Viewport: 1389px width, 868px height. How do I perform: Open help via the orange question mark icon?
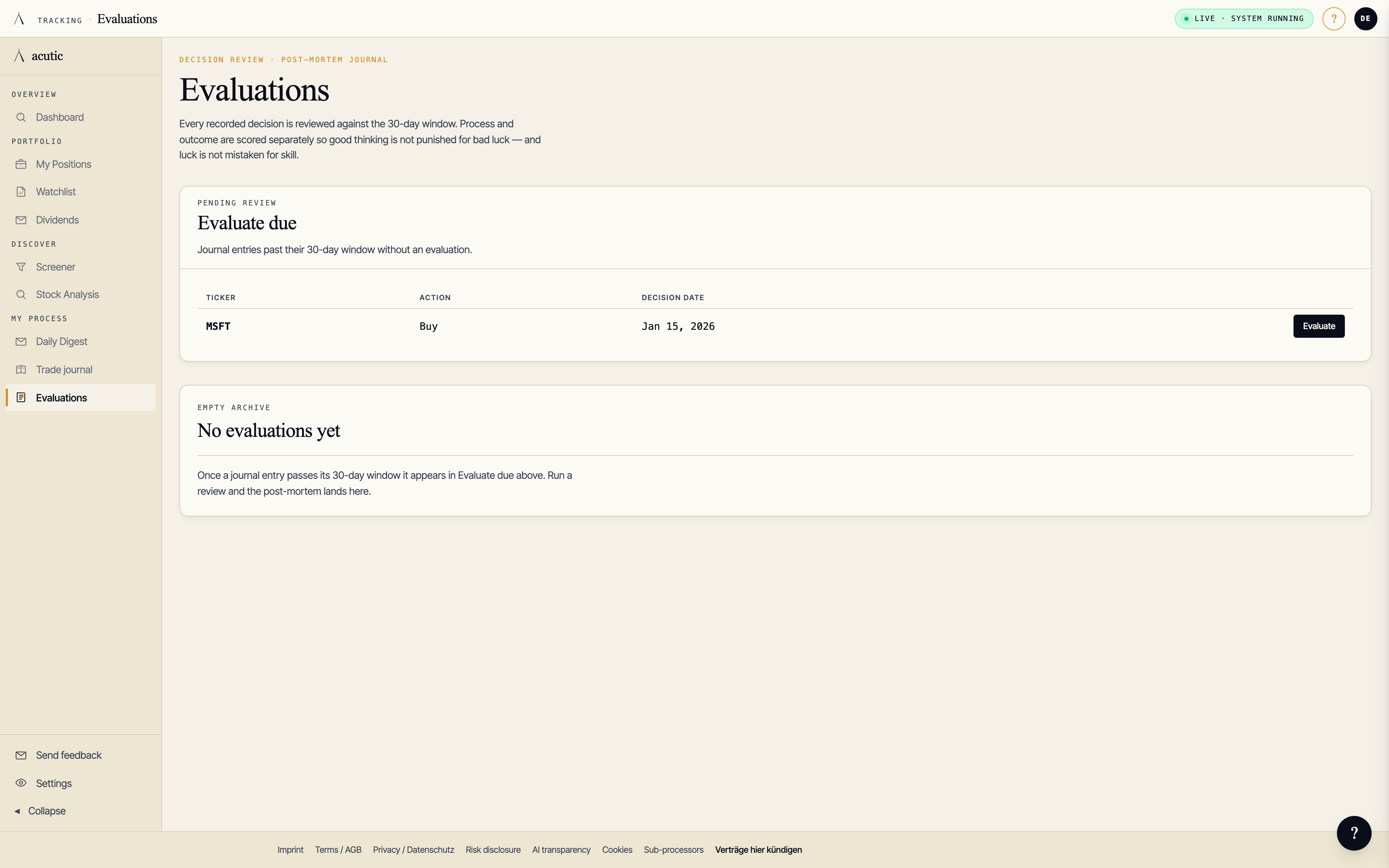click(1334, 18)
